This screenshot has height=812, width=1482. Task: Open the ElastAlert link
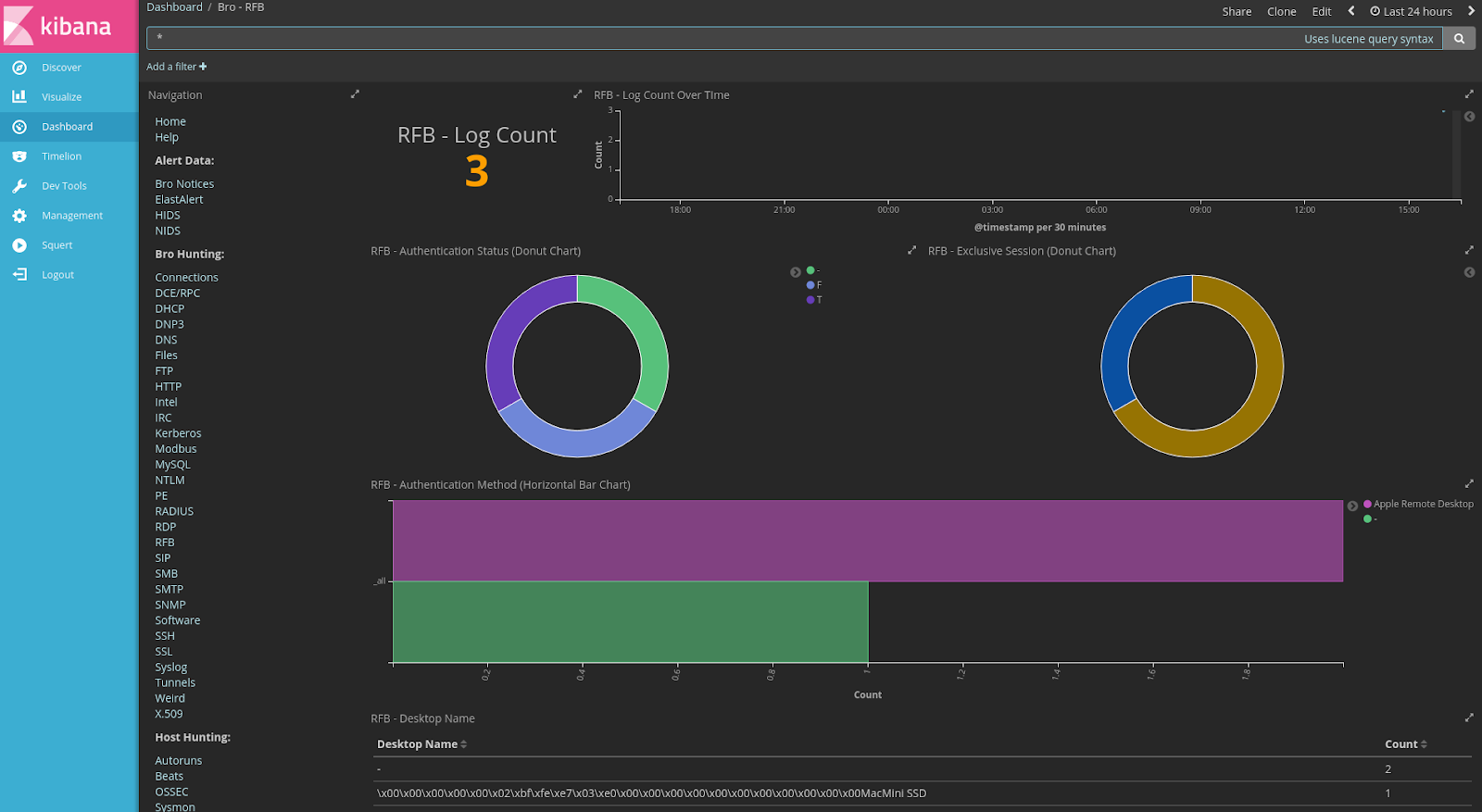point(179,200)
